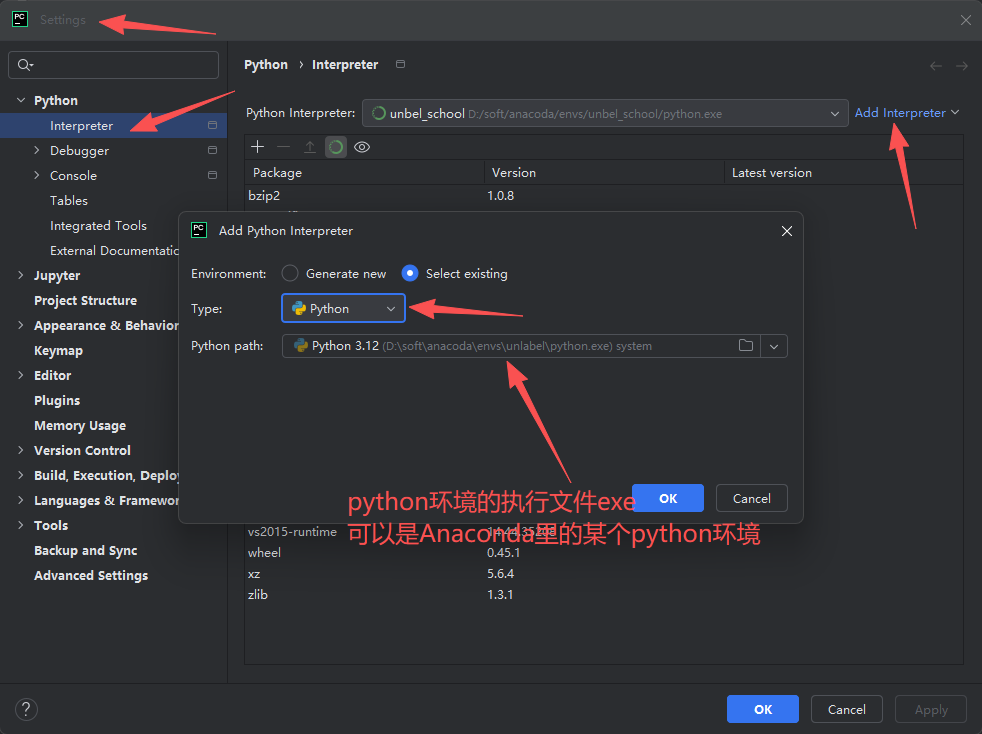Select the xz package row
The height and width of the screenshot is (734, 982).
coord(604,574)
